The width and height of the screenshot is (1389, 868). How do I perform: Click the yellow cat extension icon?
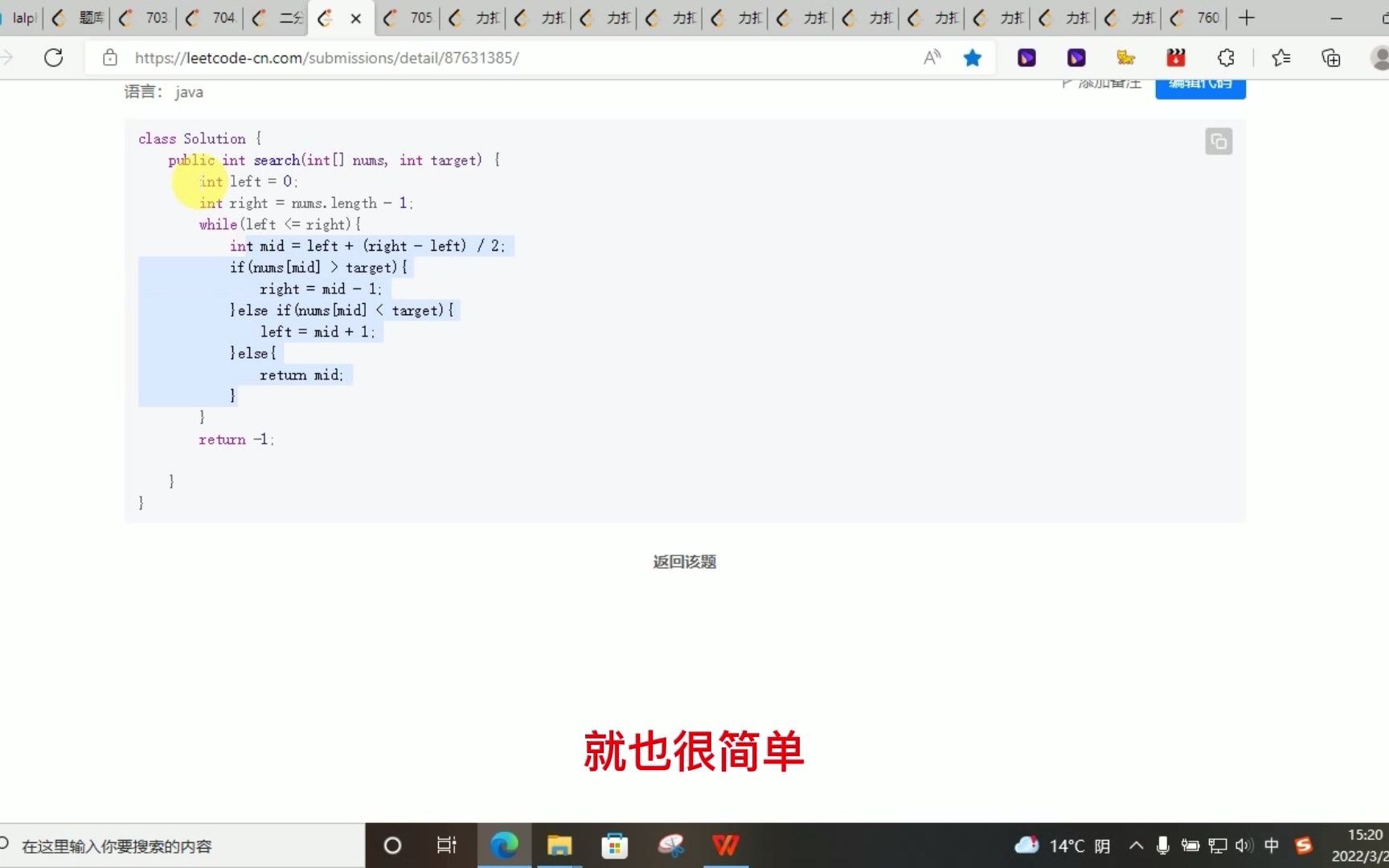click(1126, 57)
